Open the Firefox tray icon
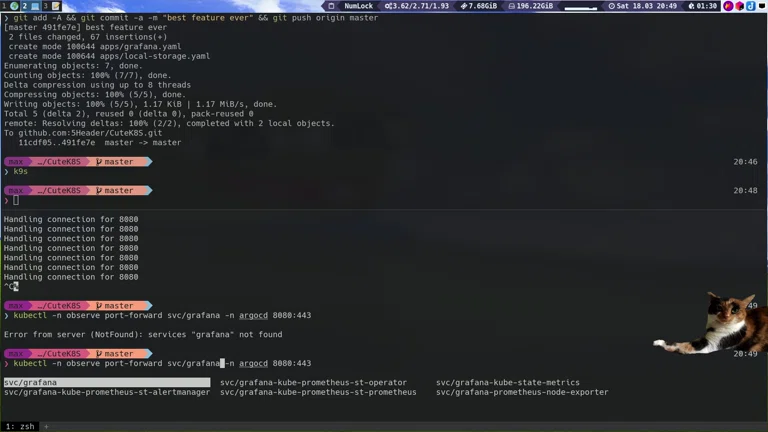 [x=728, y=6]
